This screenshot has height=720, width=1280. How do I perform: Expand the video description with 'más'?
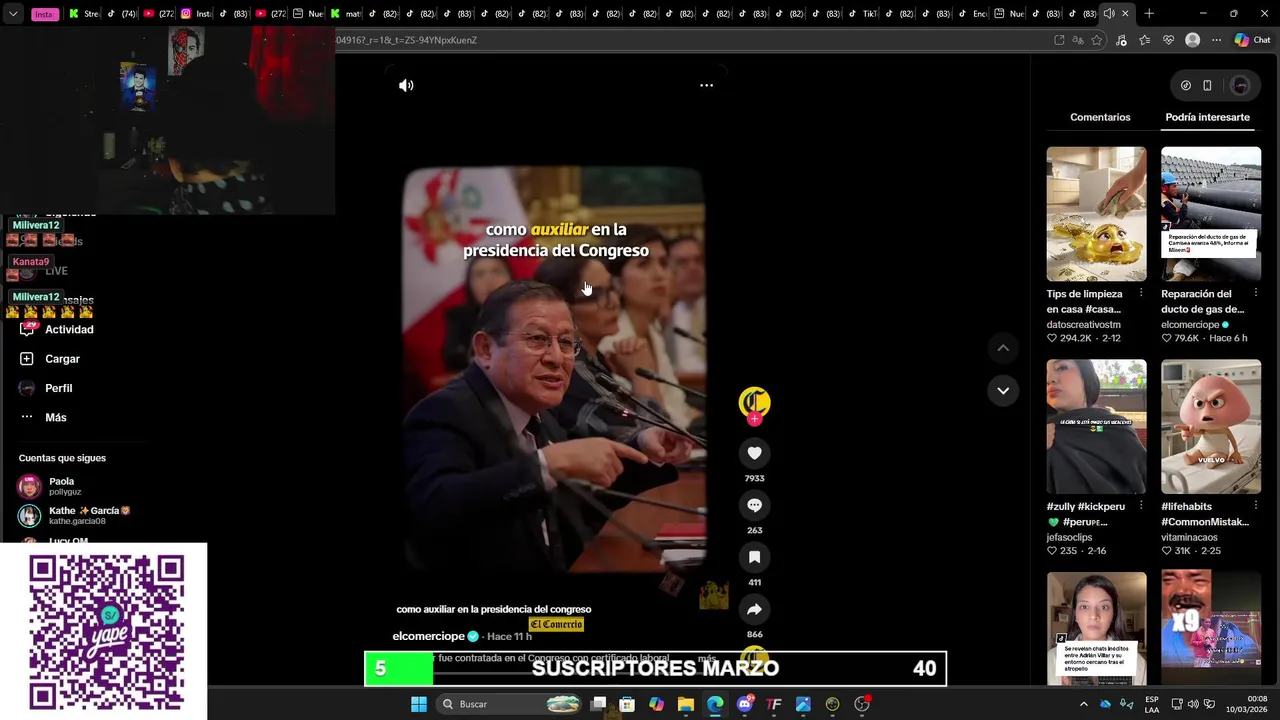coord(706,658)
